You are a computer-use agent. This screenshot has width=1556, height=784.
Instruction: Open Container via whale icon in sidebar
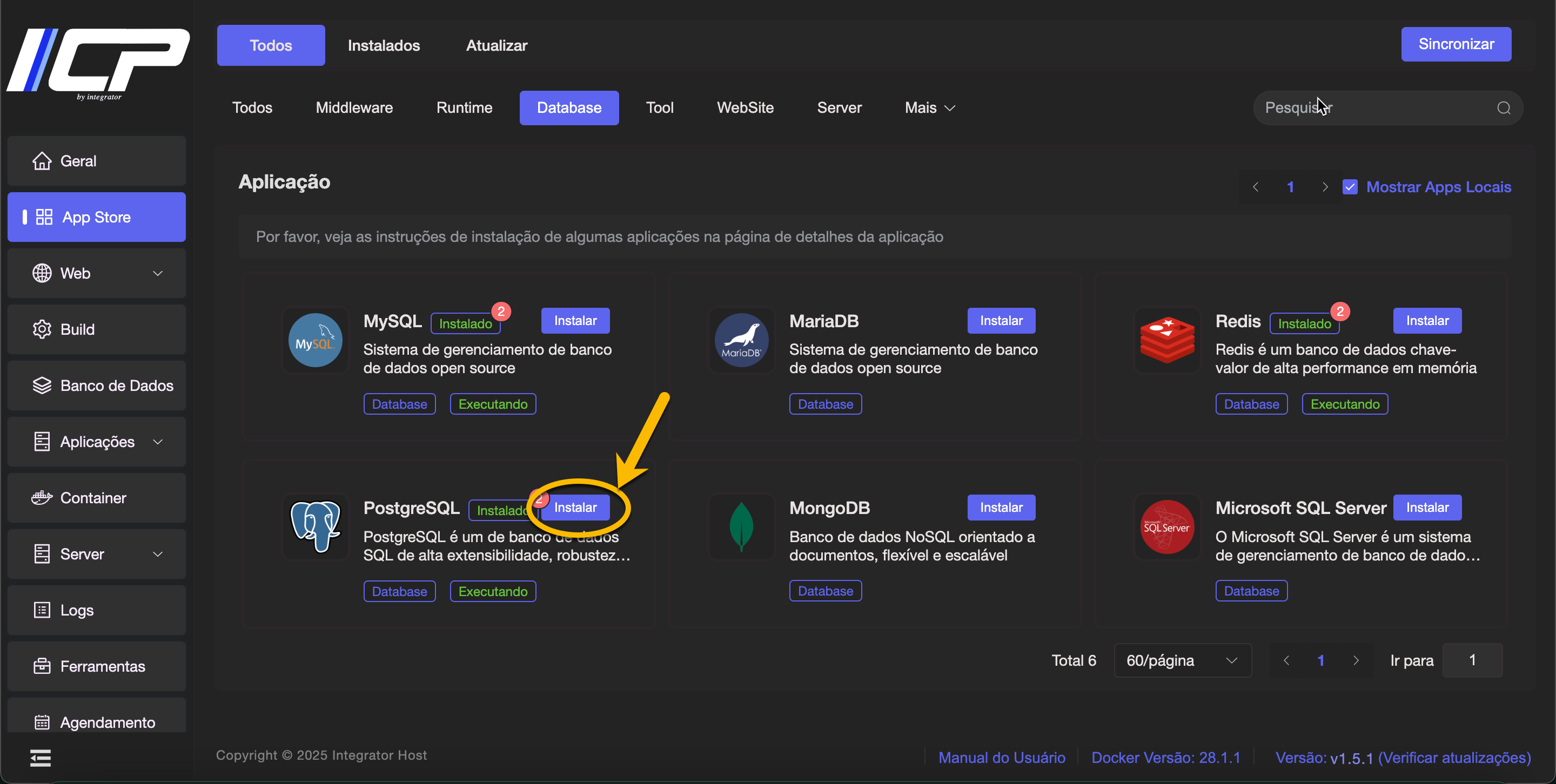click(42, 498)
